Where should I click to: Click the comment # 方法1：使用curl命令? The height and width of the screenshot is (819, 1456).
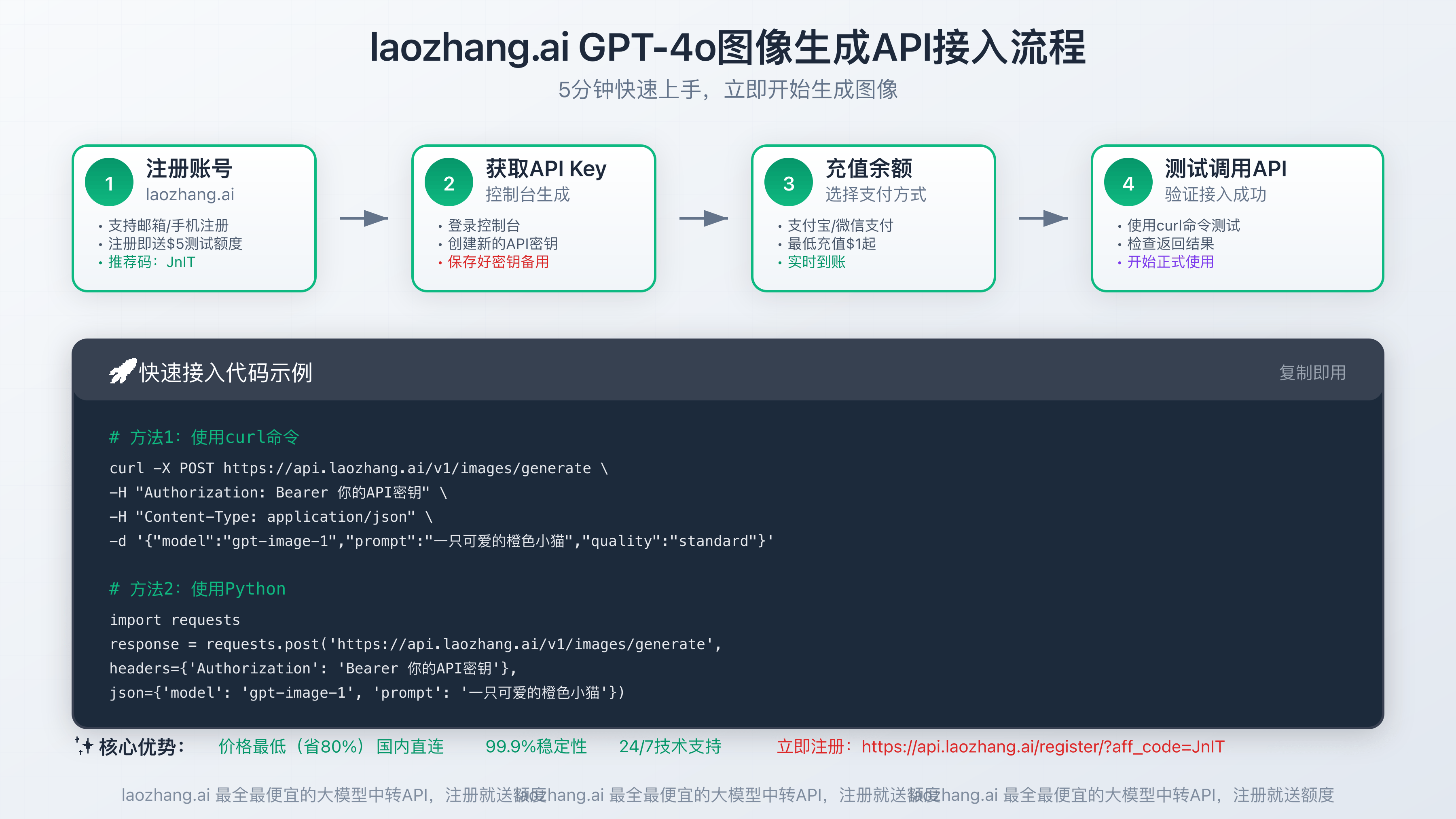point(204,437)
